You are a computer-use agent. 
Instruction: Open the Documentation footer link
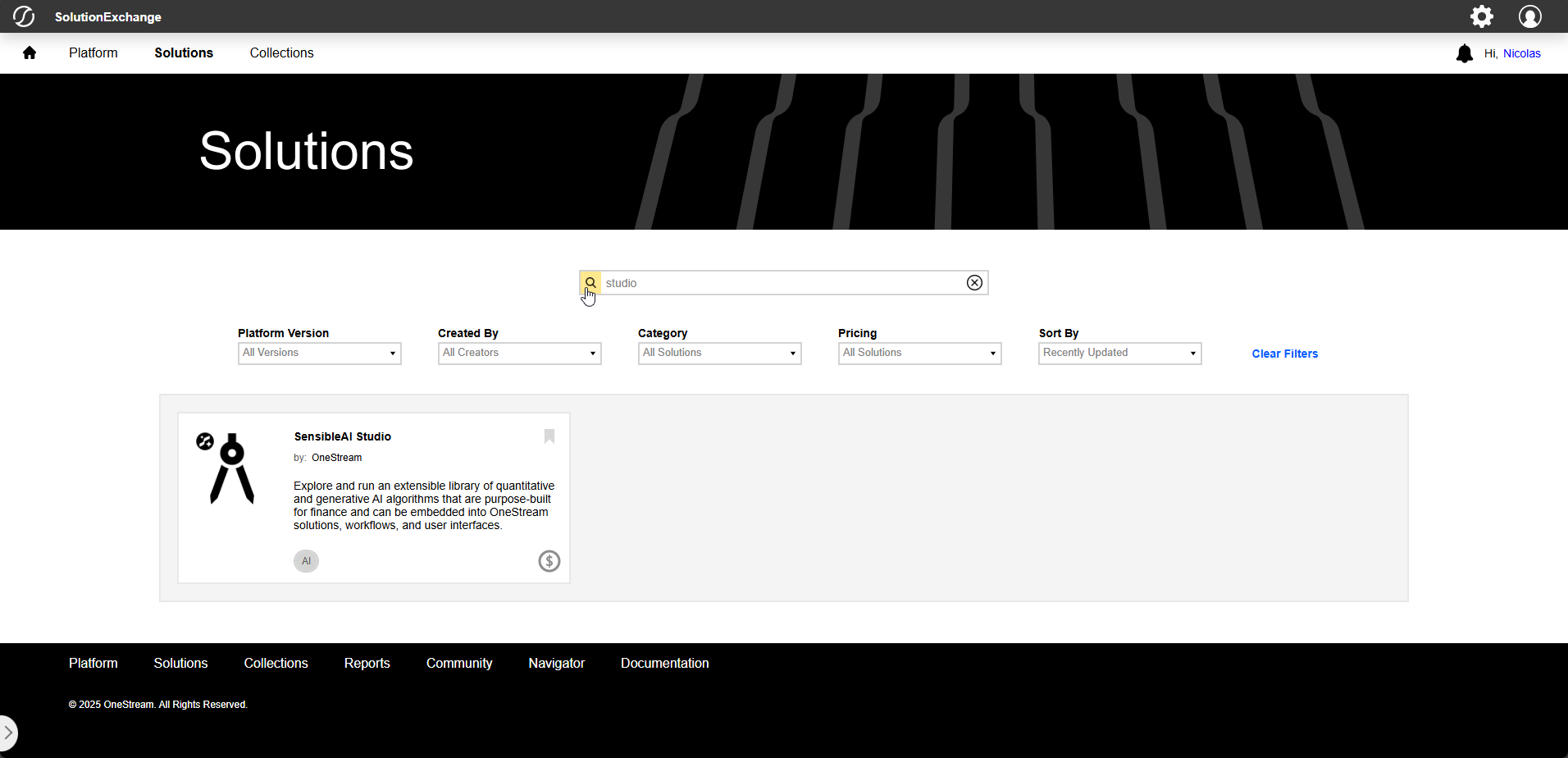(x=664, y=664)
